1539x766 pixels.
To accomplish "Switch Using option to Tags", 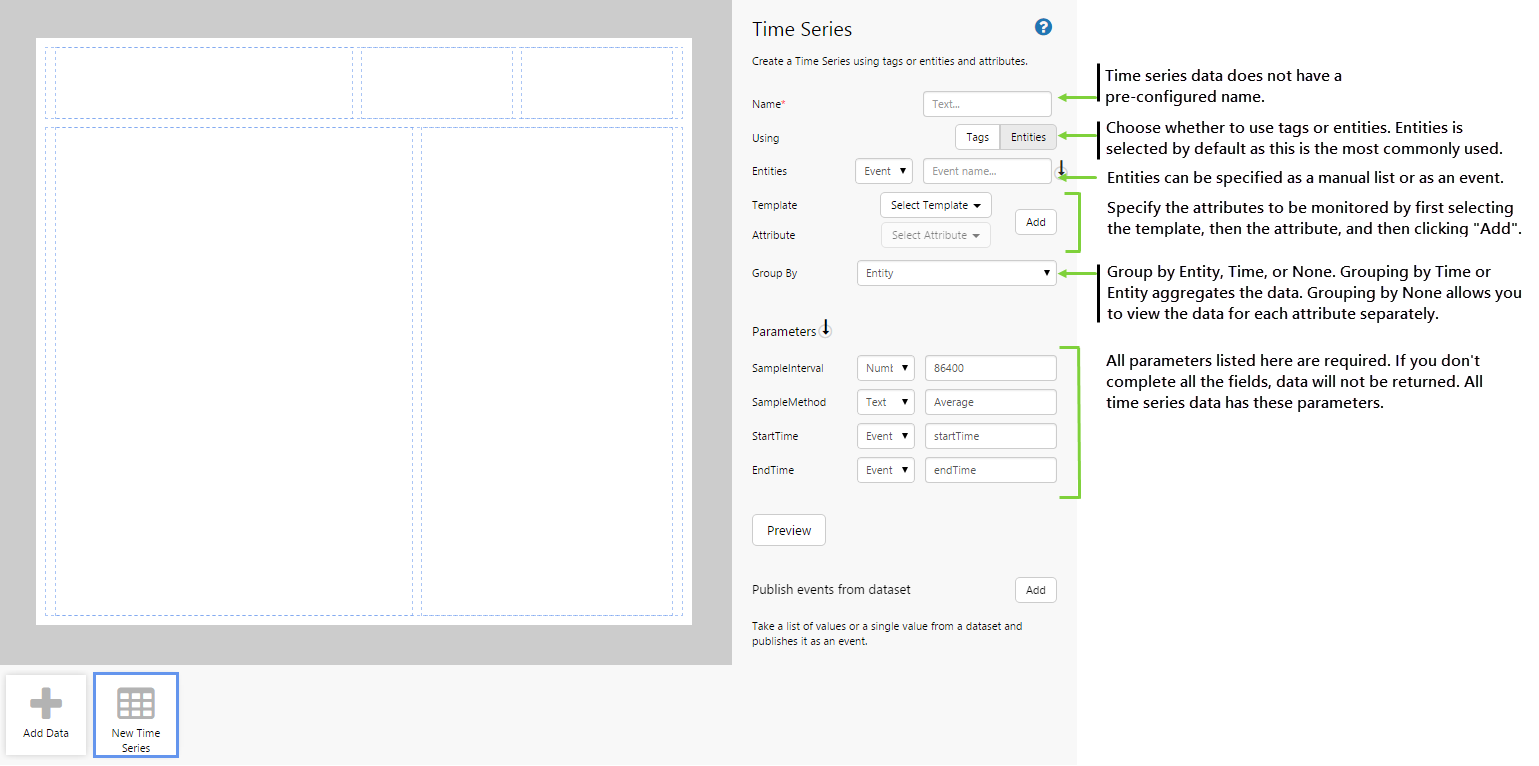I will pyautogui.click(x=977, y=137).
